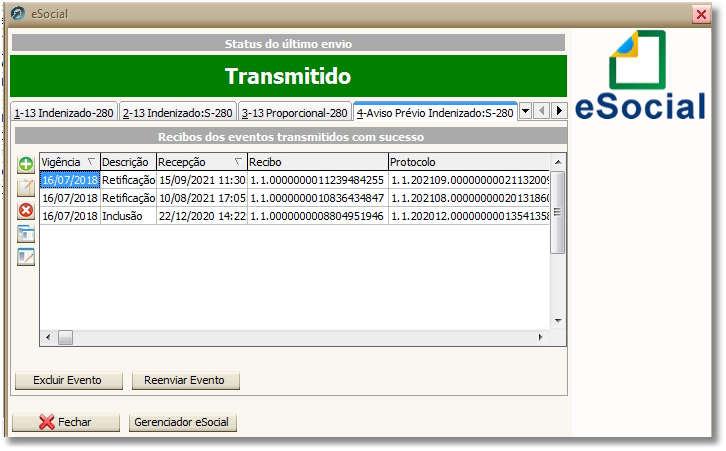Select protocolo starting 1.1.202012
The height and width of the screenshot is (451, 726).
[469, 216]
